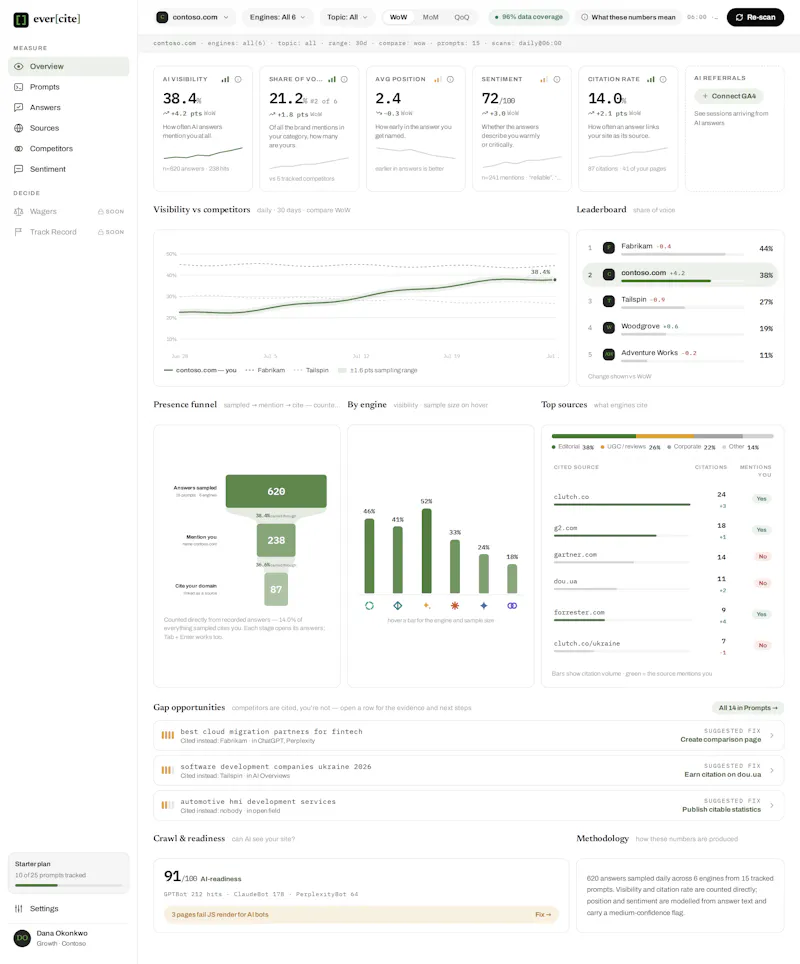This screenshot has height=964, width=800.
Task: Toggle Fabrikam series in chart legend
Action: [x=265, y=370]
